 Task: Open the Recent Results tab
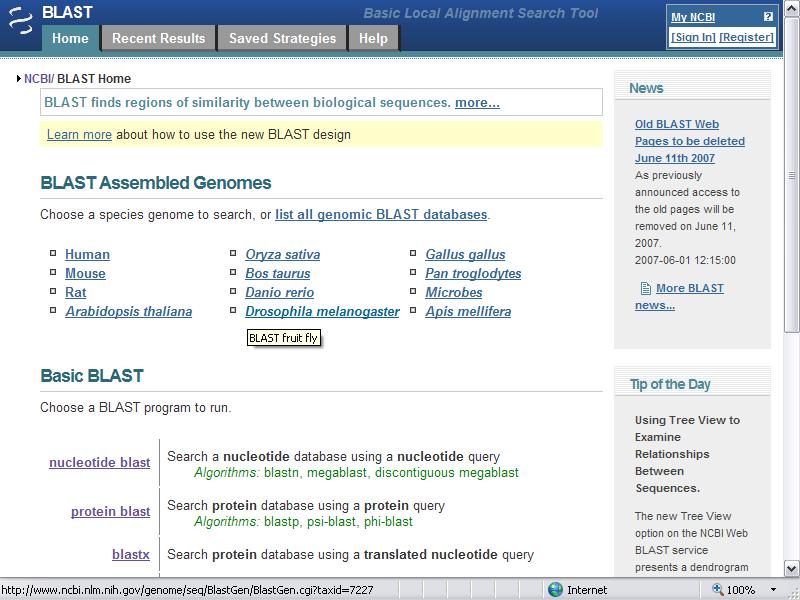pos(159,38)
